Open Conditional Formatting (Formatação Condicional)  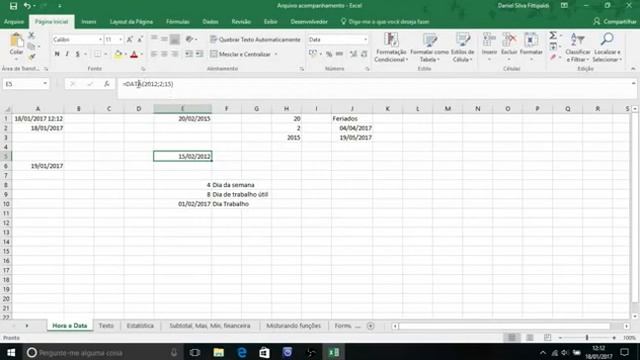click(x=391, y=47)
